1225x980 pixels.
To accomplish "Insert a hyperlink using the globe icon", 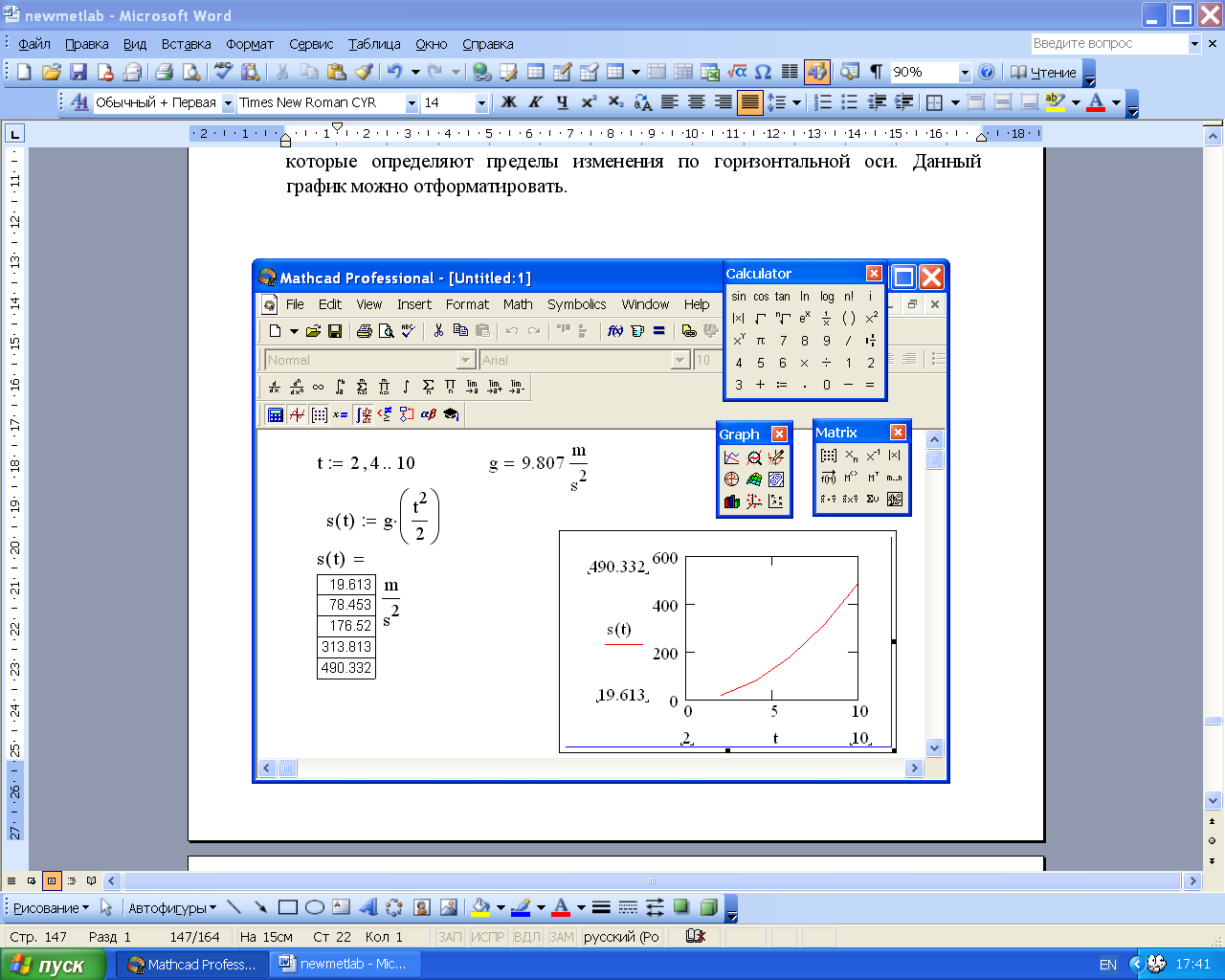I will tap(481, 72).
